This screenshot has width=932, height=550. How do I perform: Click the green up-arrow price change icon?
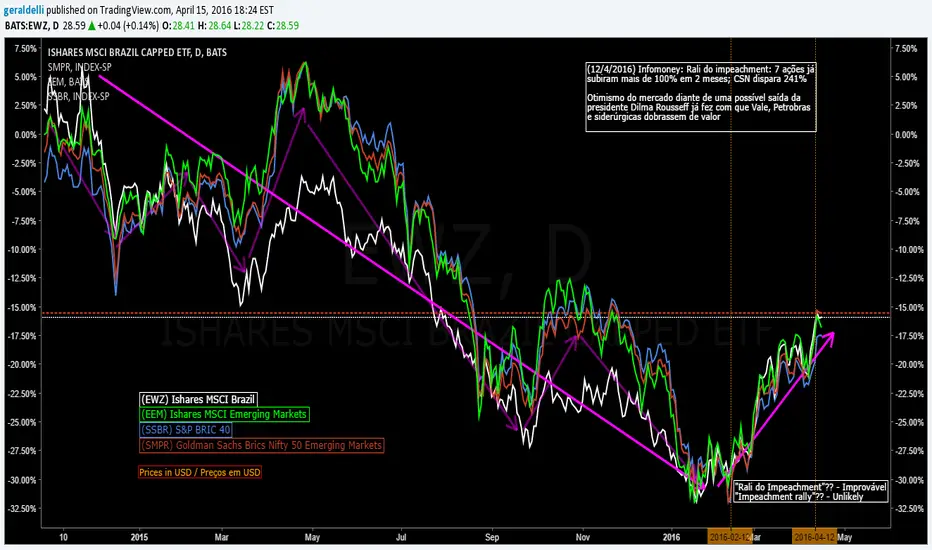[x=92, y=26]
